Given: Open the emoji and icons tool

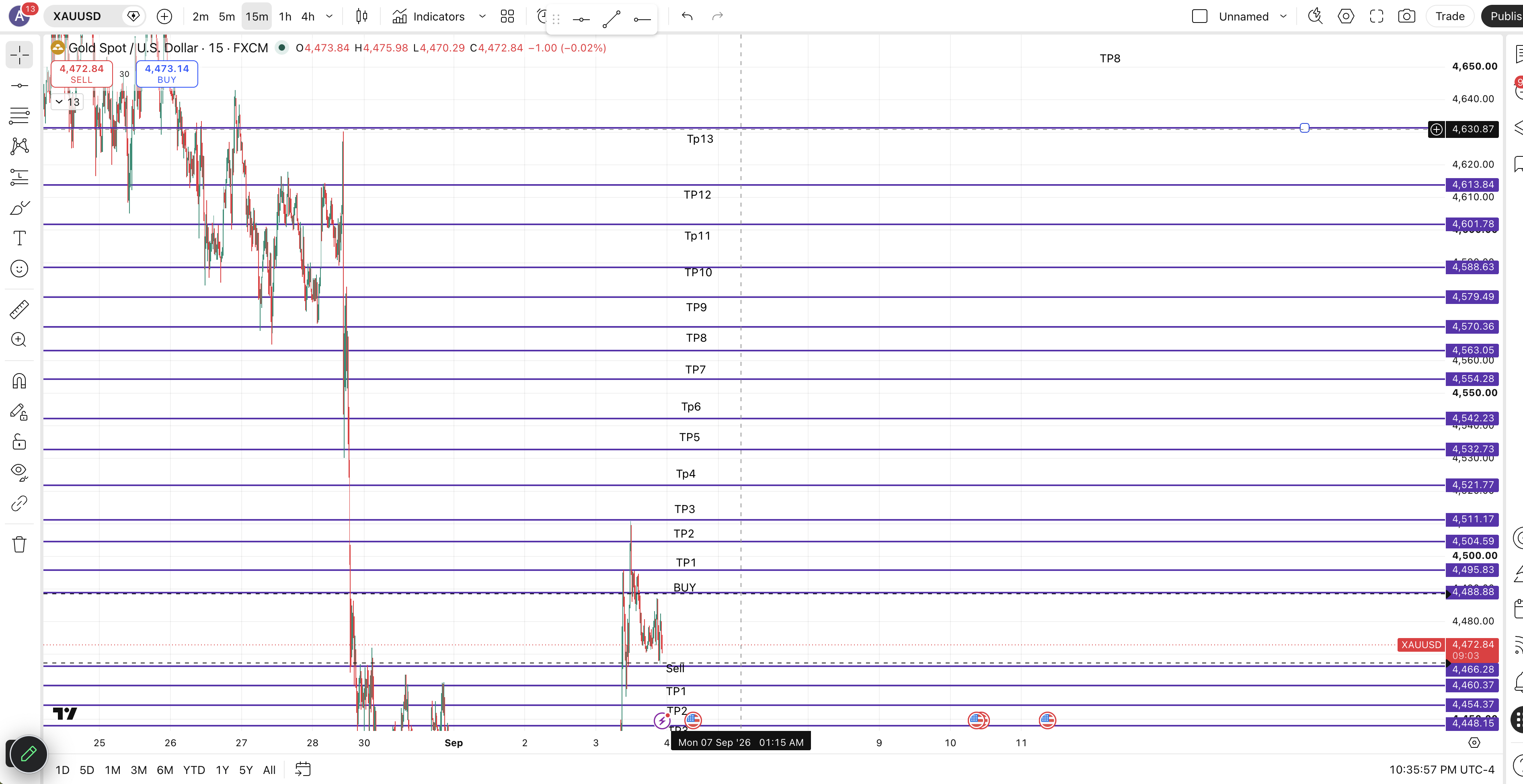Looking at the screenshot, I should point(19,269).
